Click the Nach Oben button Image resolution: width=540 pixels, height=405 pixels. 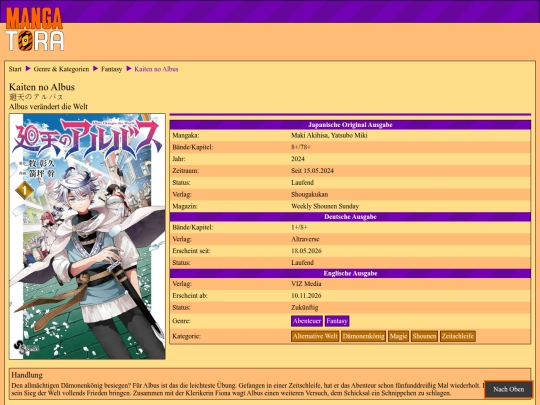(x=509, y=390)
